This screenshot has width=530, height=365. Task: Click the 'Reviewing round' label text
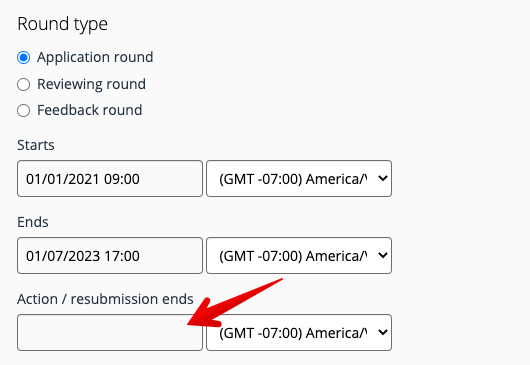pos(91,84)
